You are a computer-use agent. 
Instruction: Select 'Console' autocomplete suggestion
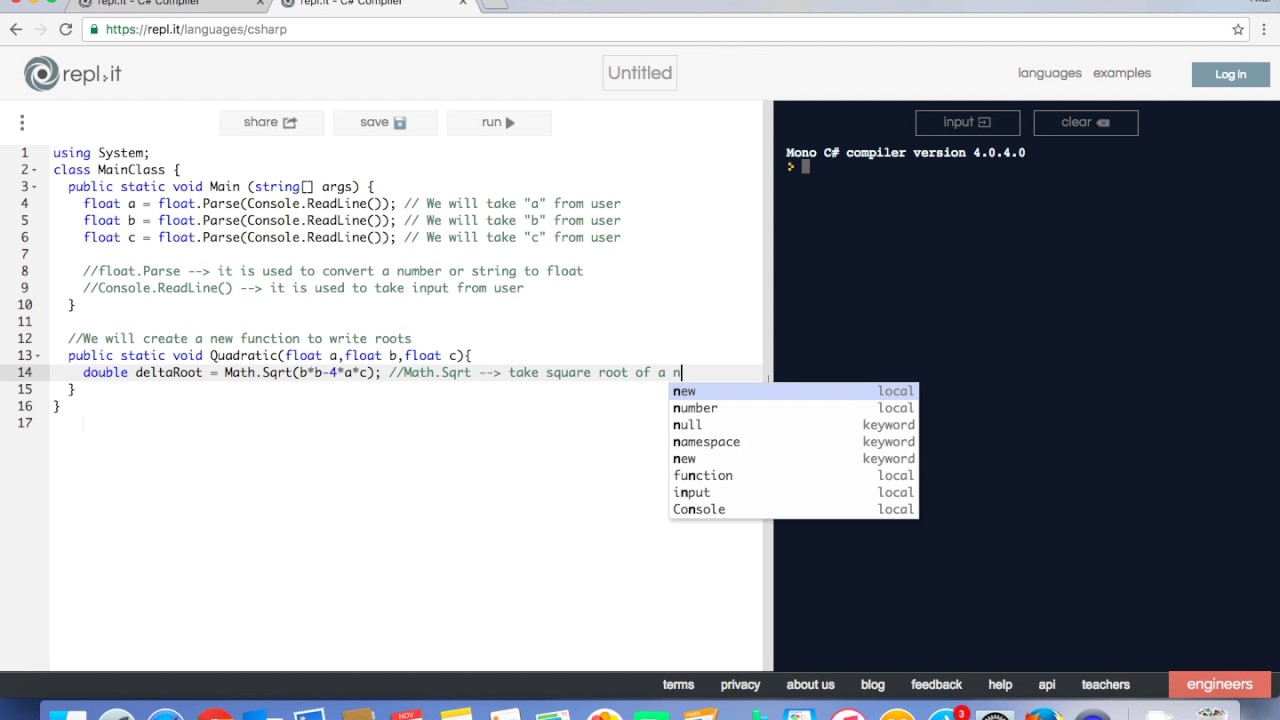coord(793,510)
